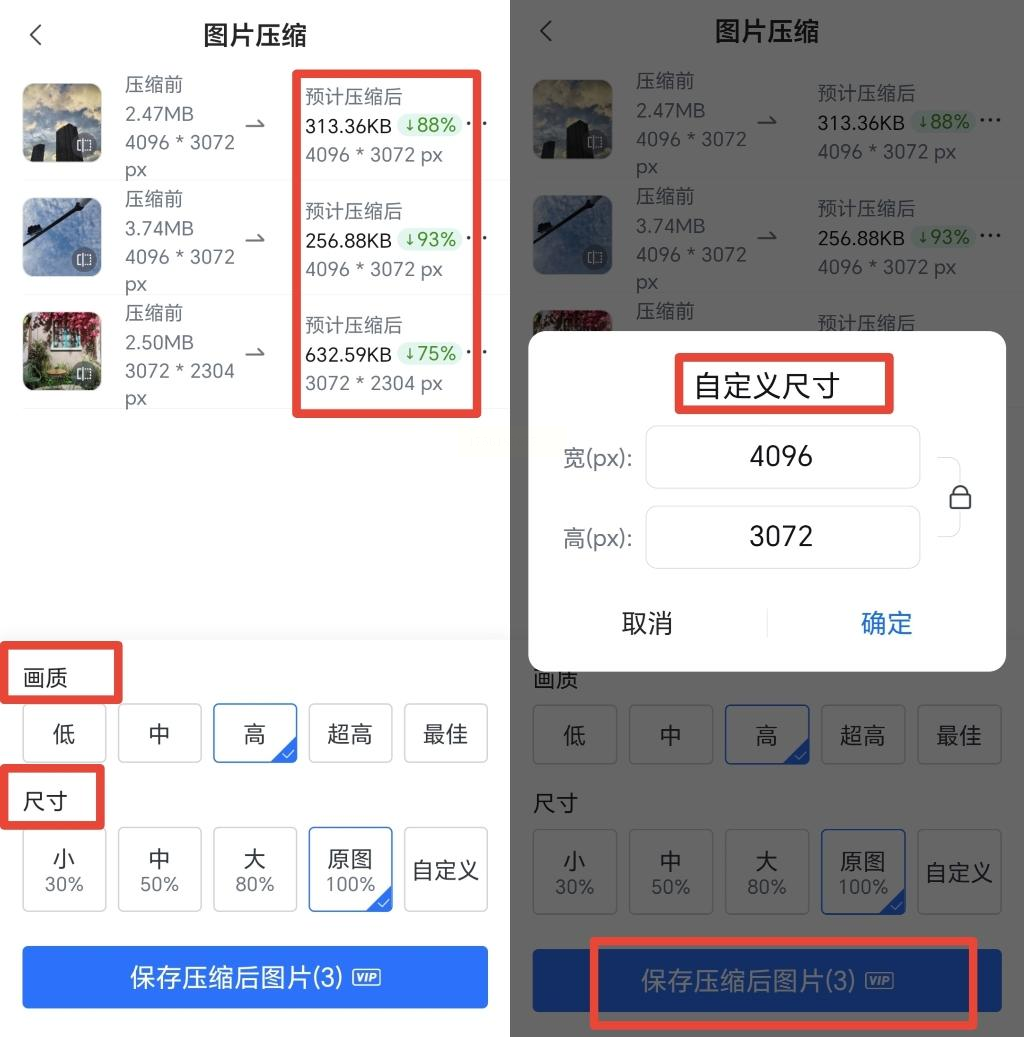
Task: Select 超高 image quality on left screen
Action: 350,733
